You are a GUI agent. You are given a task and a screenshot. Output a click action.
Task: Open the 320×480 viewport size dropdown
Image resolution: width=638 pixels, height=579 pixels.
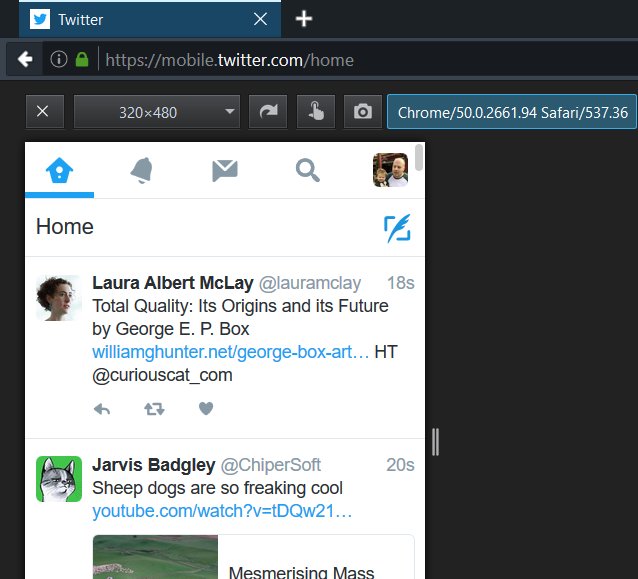click(x=157, y=111)
